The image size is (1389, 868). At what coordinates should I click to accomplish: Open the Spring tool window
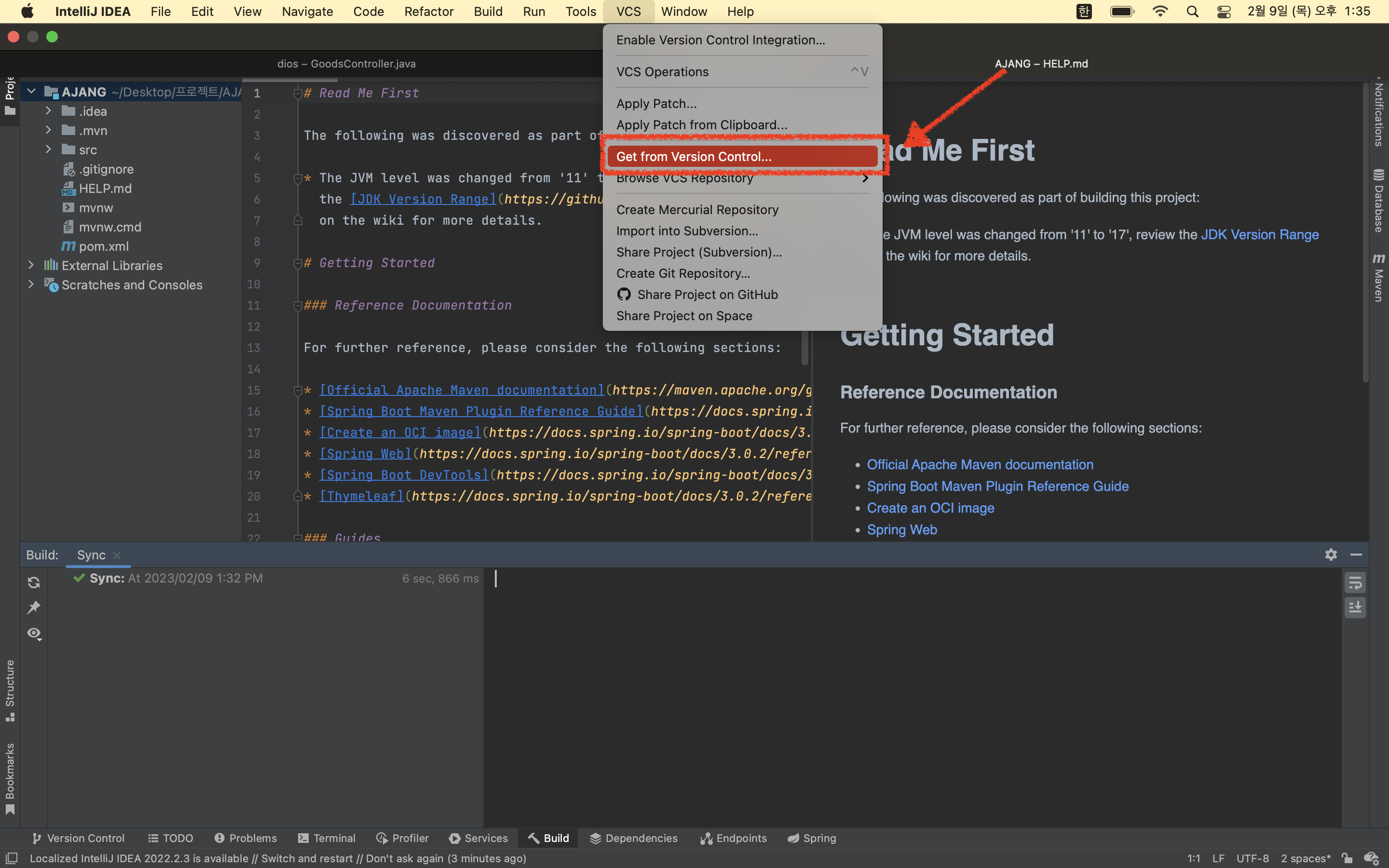[x=811, y=838]
